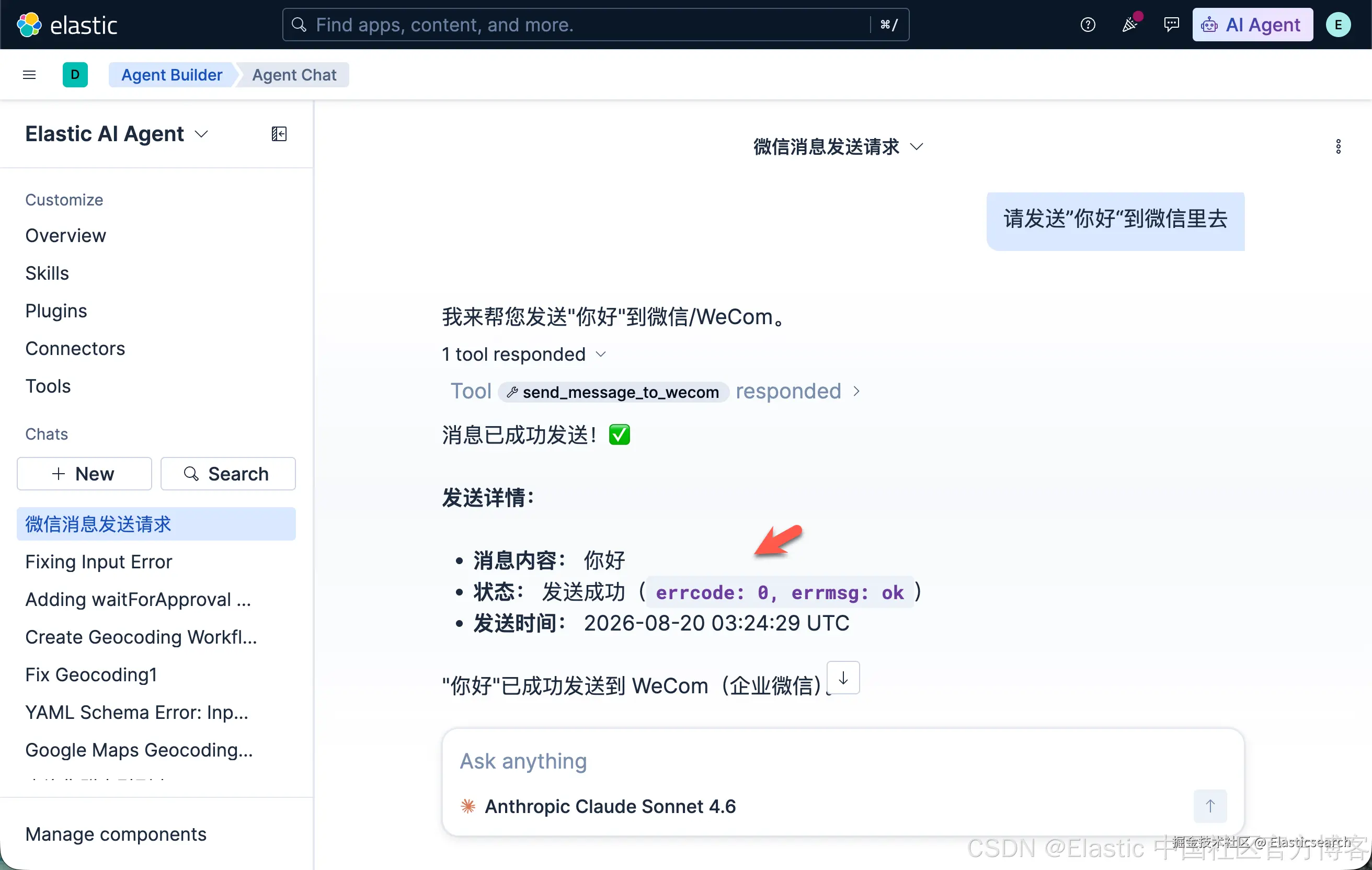Open the D space selector avatar

click(x=75, y=75)
